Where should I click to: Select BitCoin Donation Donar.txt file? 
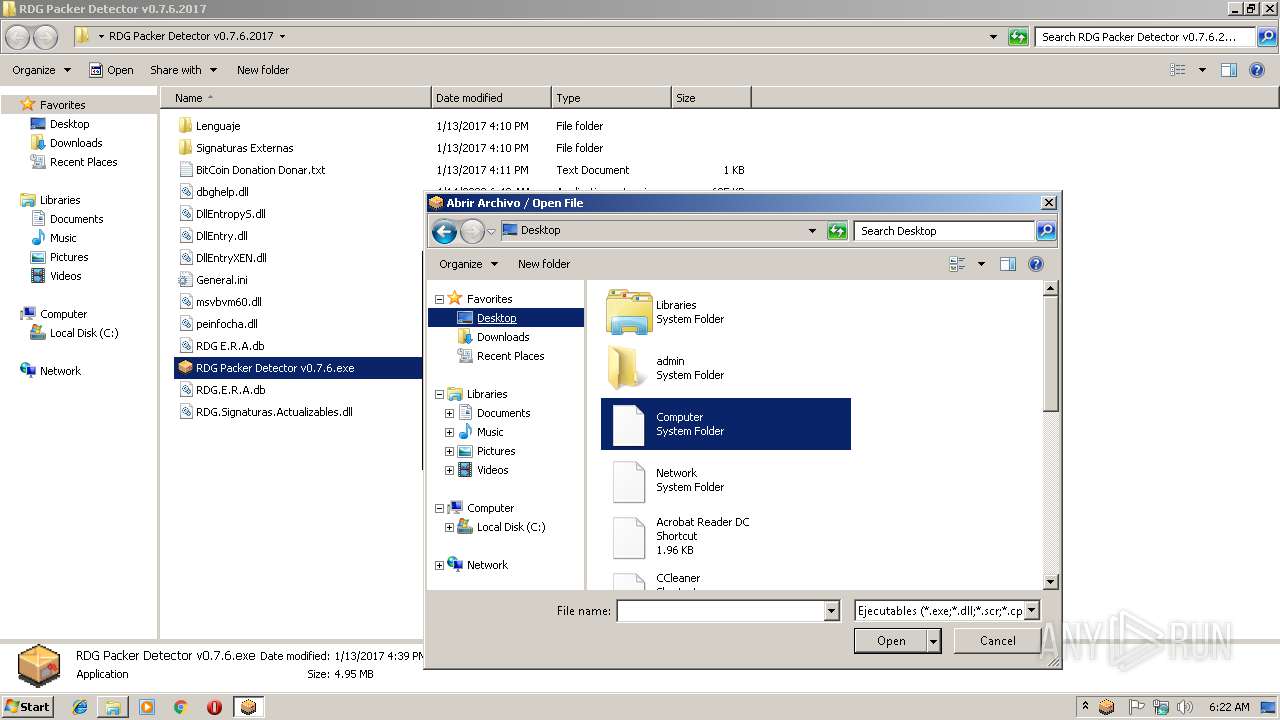(251, 170)
